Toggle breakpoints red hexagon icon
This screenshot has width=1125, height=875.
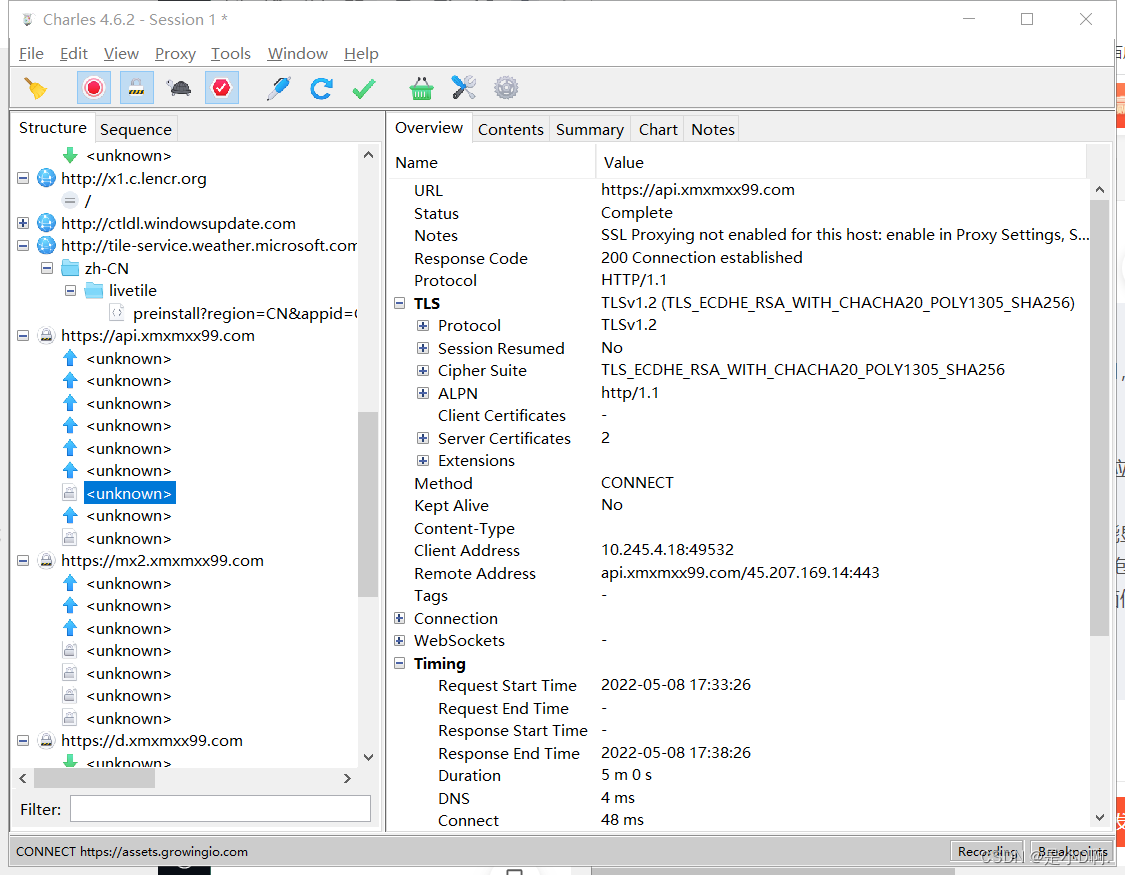pos(222,88)
